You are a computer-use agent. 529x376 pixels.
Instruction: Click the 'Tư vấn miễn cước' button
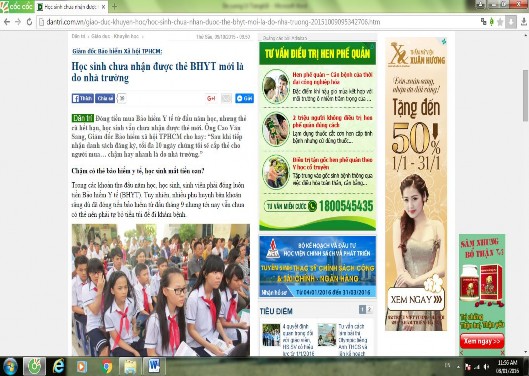pos(290,206)
